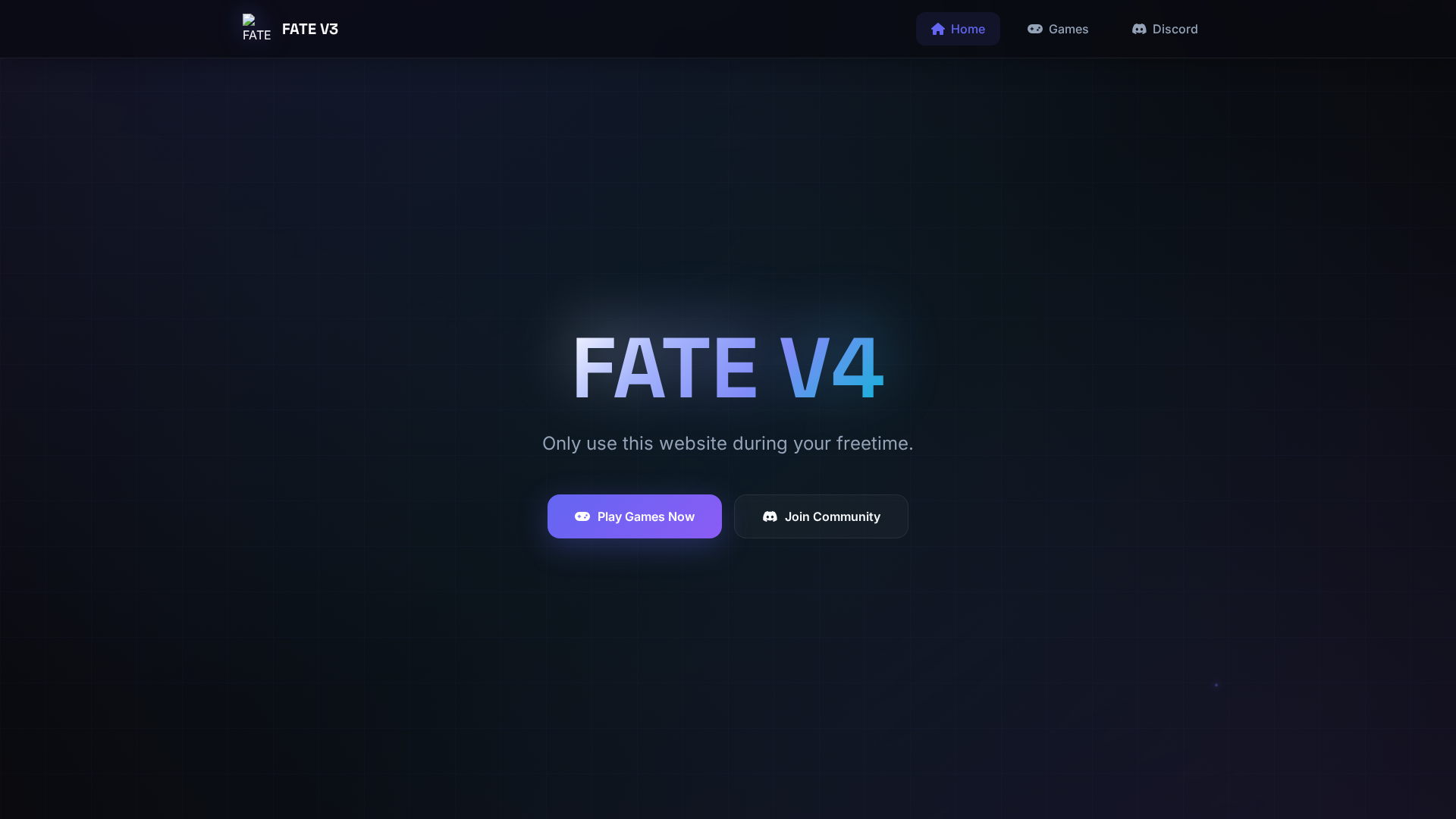Click the Join Community button
The width and height of the screenshot is (1456, 819).
pos(821,516)
